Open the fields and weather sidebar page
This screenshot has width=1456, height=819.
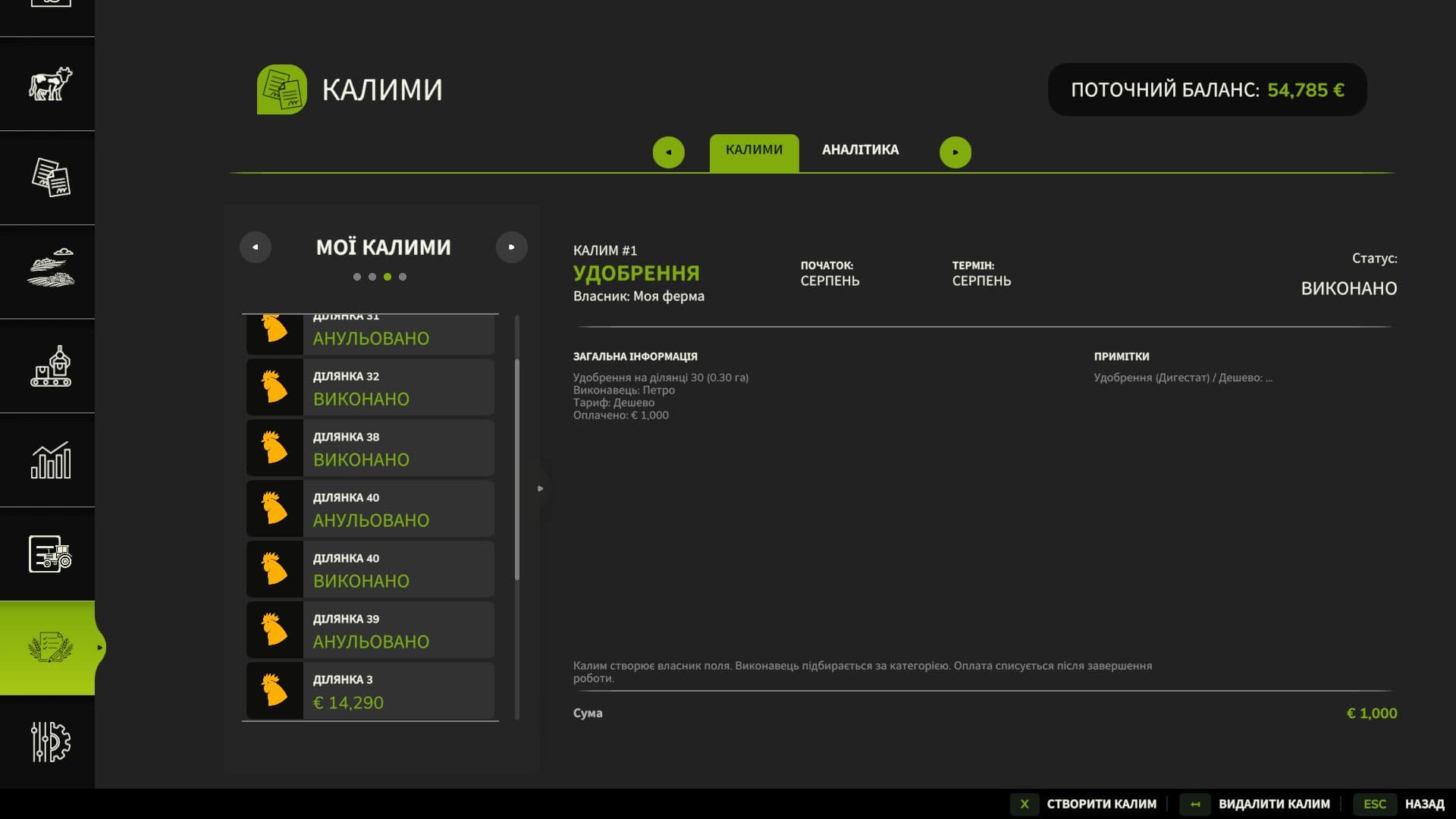click(50, 268)
